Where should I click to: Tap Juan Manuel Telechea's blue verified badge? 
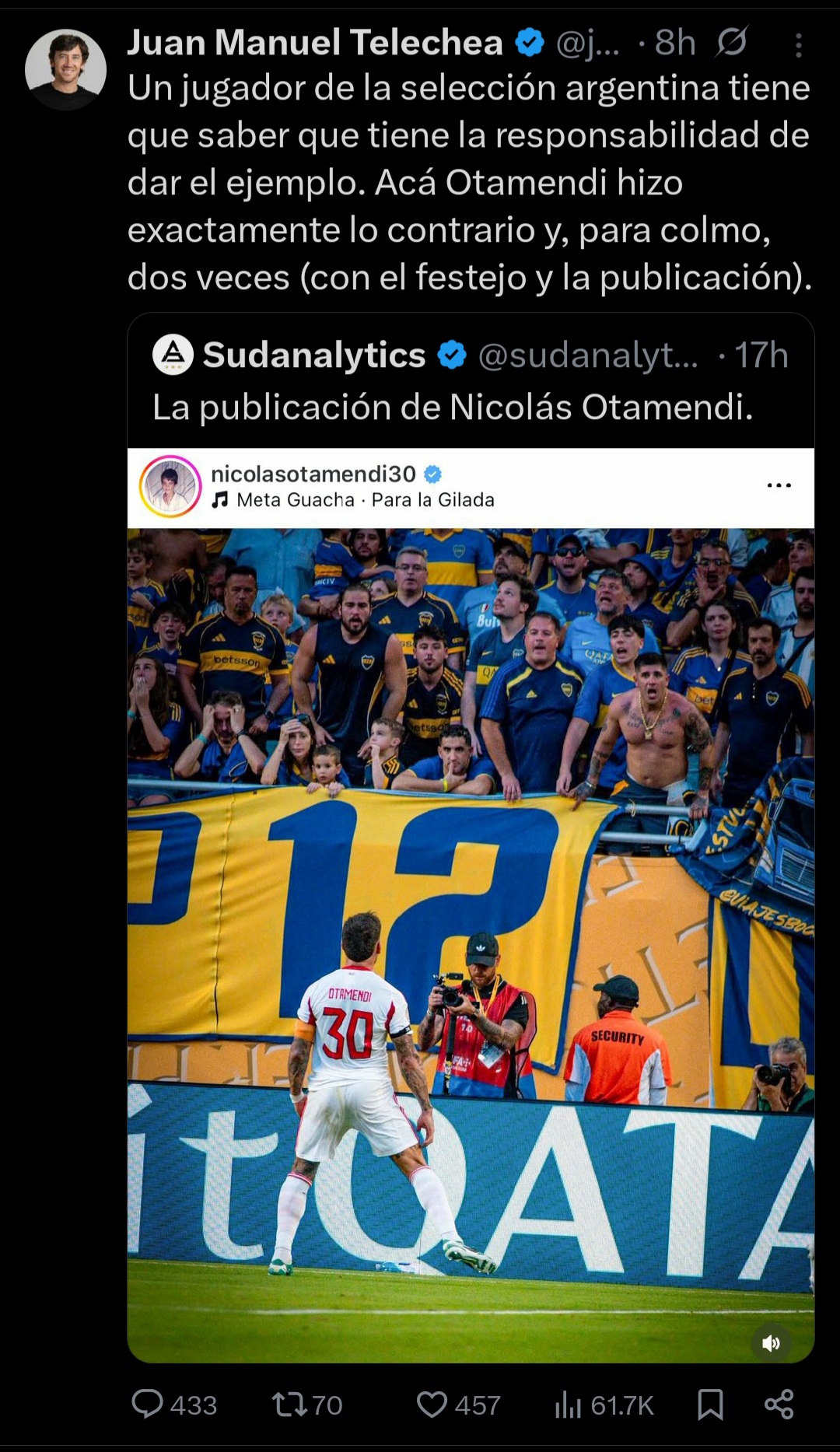tap(530, 43)
